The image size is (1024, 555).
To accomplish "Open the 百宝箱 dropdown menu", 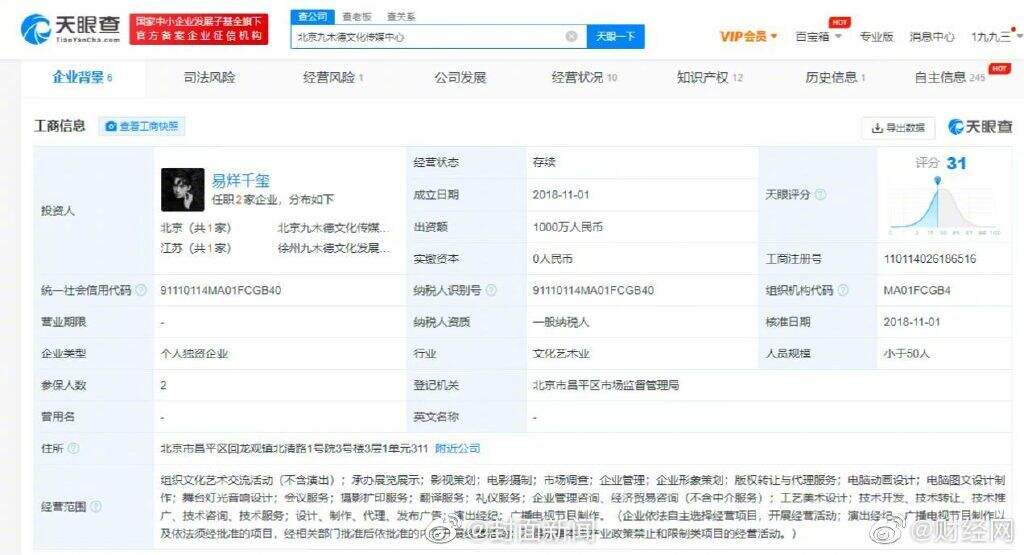I will pos(818,37).
